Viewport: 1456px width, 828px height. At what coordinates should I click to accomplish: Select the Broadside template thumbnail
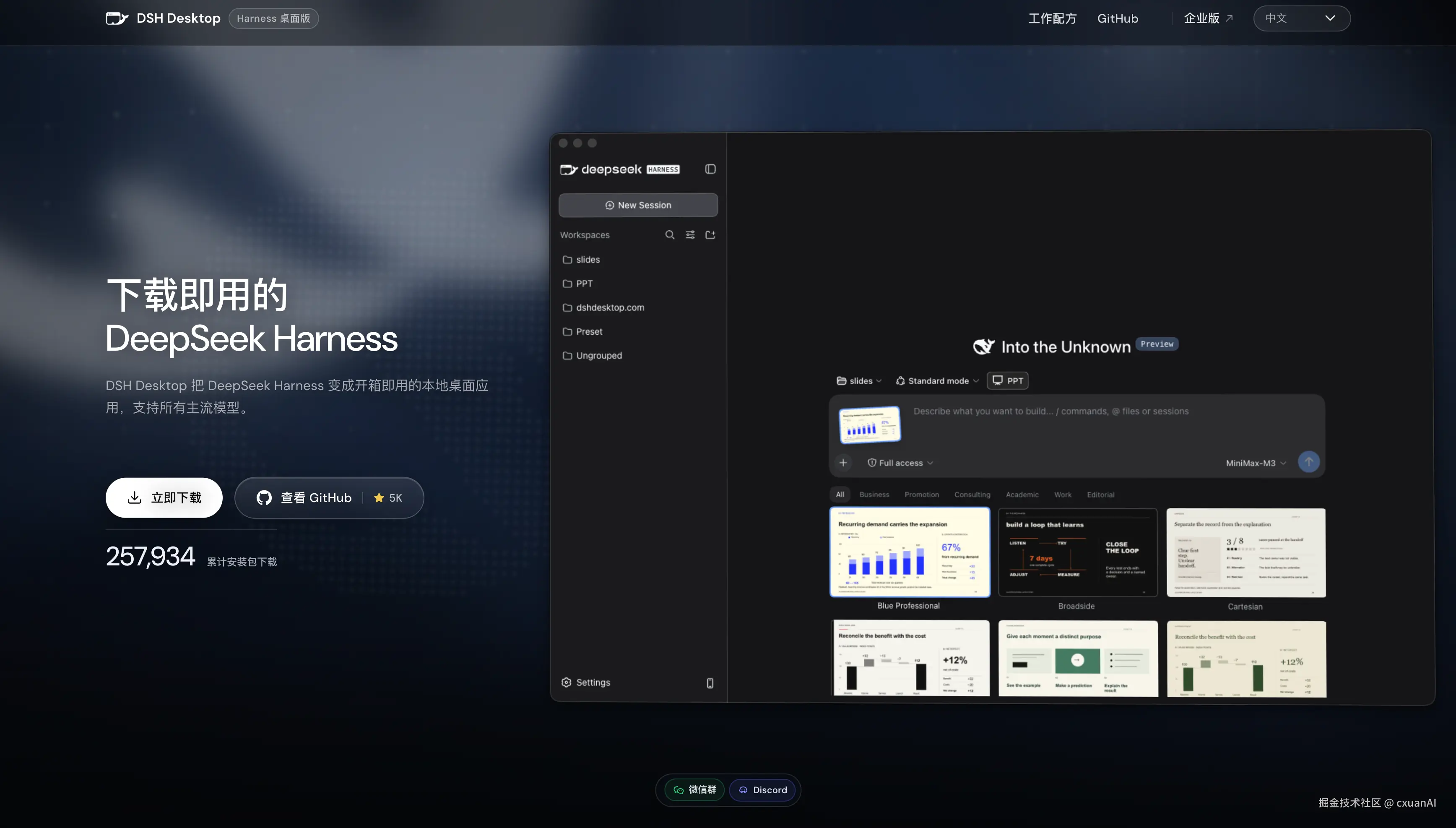(1078, 552)
